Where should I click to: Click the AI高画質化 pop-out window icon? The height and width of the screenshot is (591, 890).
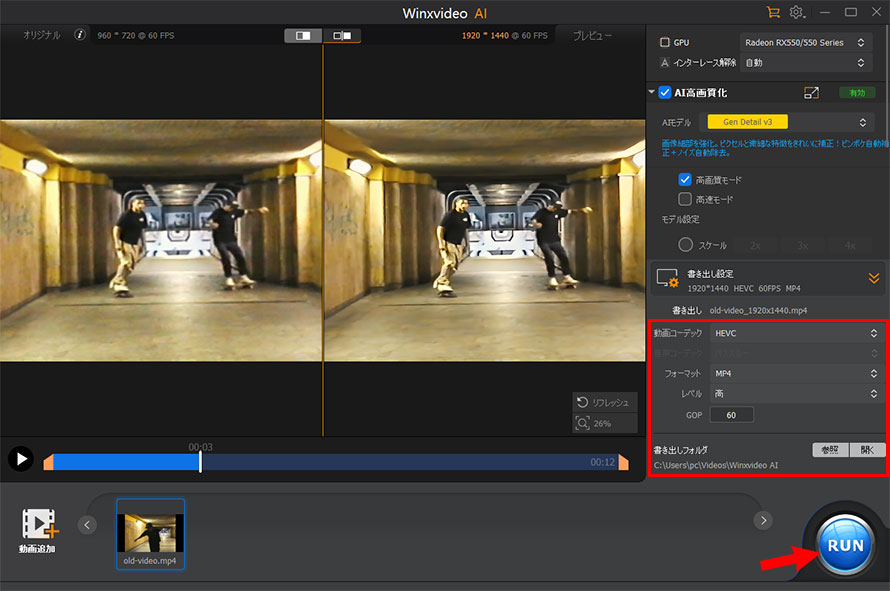[x=811, y=93]
